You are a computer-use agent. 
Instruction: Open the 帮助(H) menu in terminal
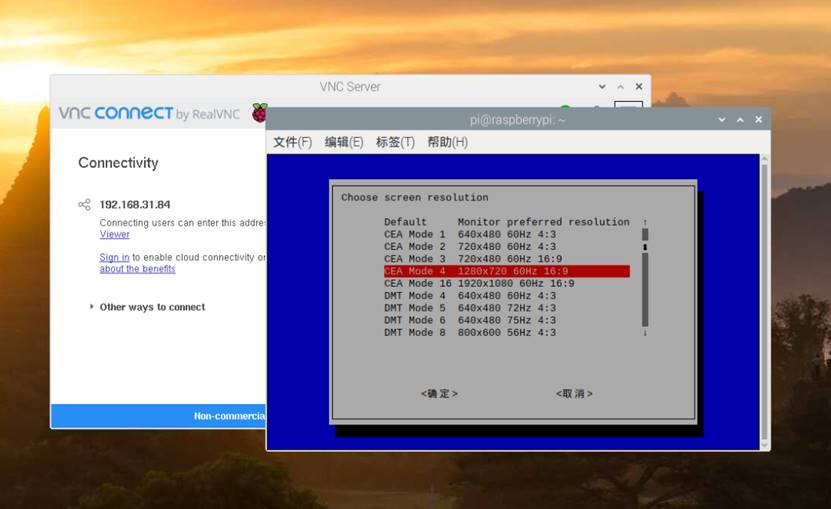(447, 142)
